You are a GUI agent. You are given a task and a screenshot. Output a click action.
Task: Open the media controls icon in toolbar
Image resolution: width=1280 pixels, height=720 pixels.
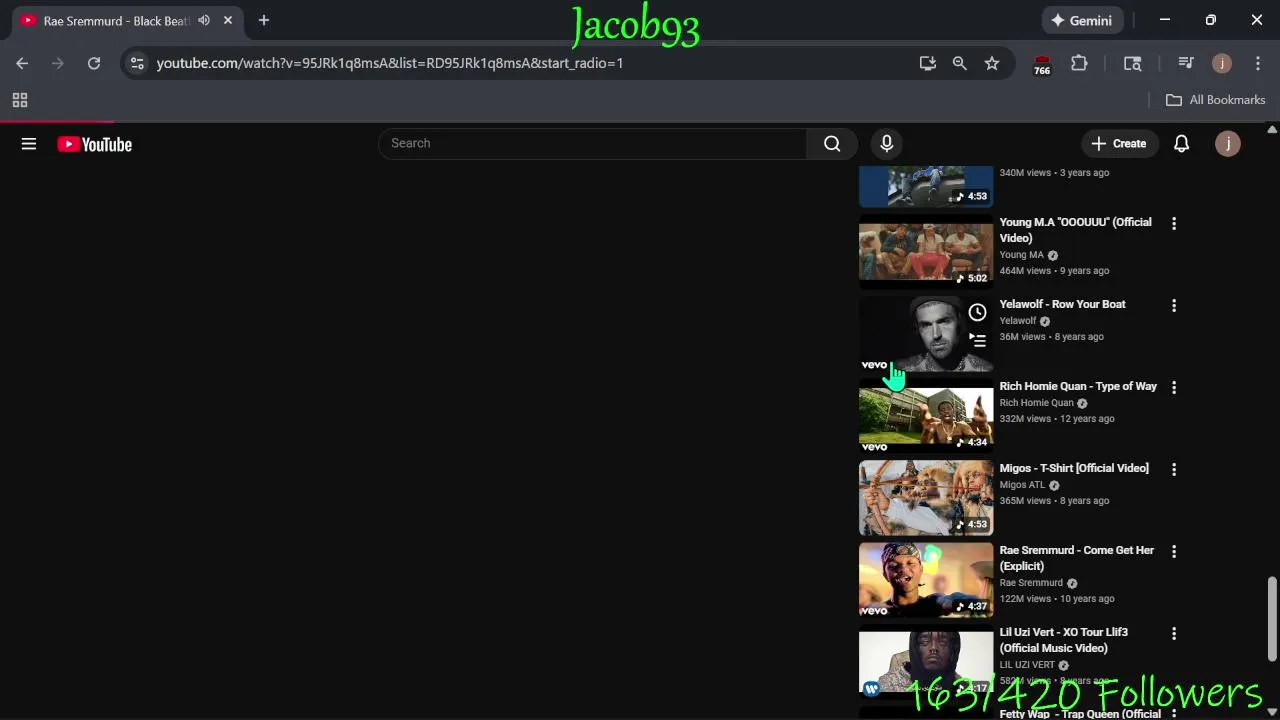(1186, 63)
